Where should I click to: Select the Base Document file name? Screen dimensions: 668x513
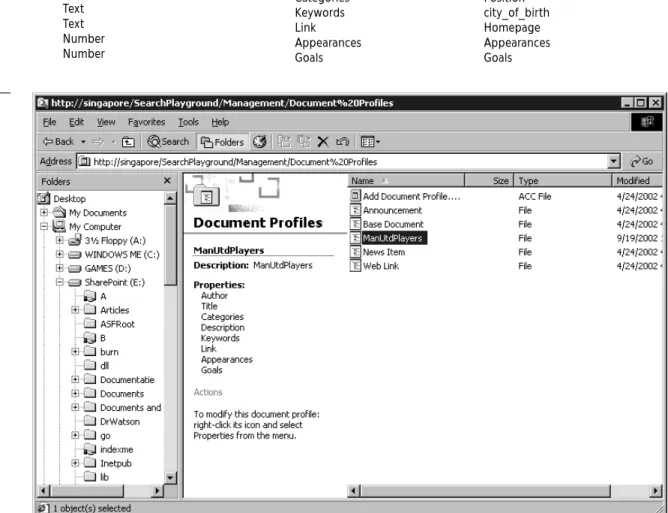(393, 225)
